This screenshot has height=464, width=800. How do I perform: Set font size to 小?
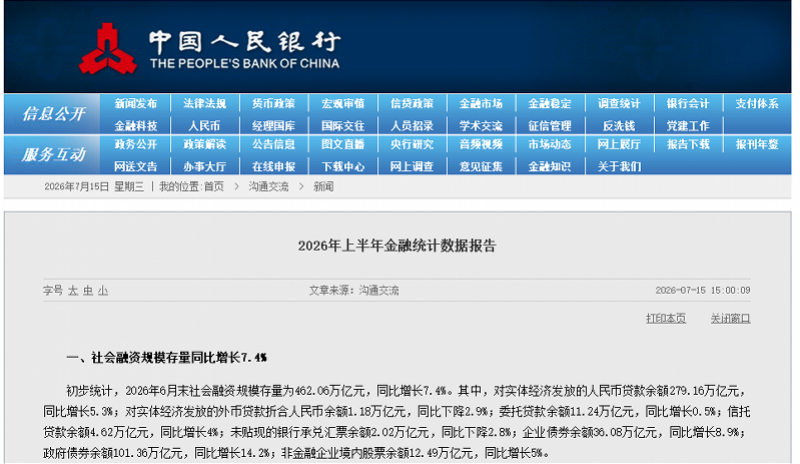(x=103, y=291)
